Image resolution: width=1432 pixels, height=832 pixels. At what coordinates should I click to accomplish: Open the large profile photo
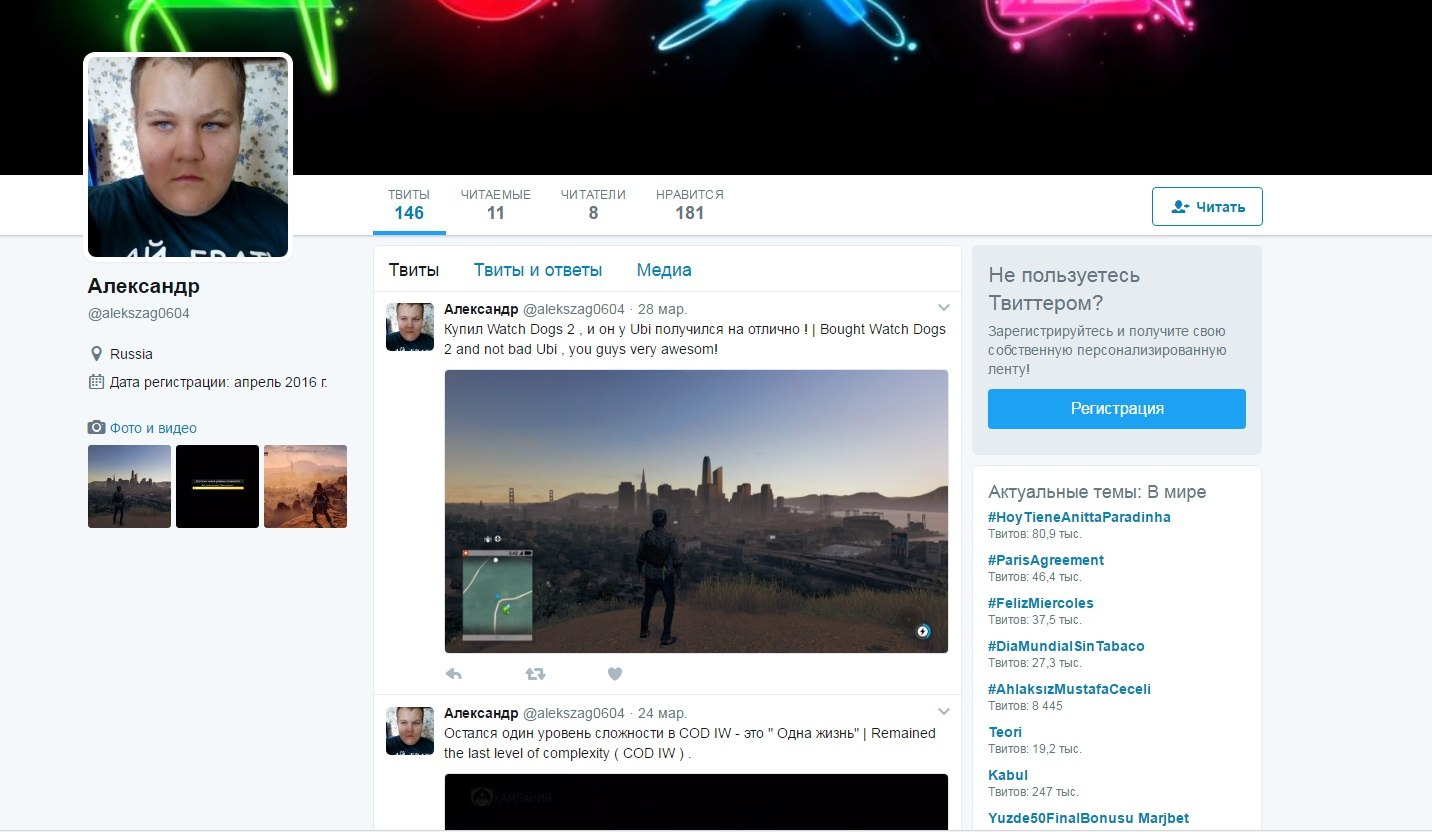[188, 156]
